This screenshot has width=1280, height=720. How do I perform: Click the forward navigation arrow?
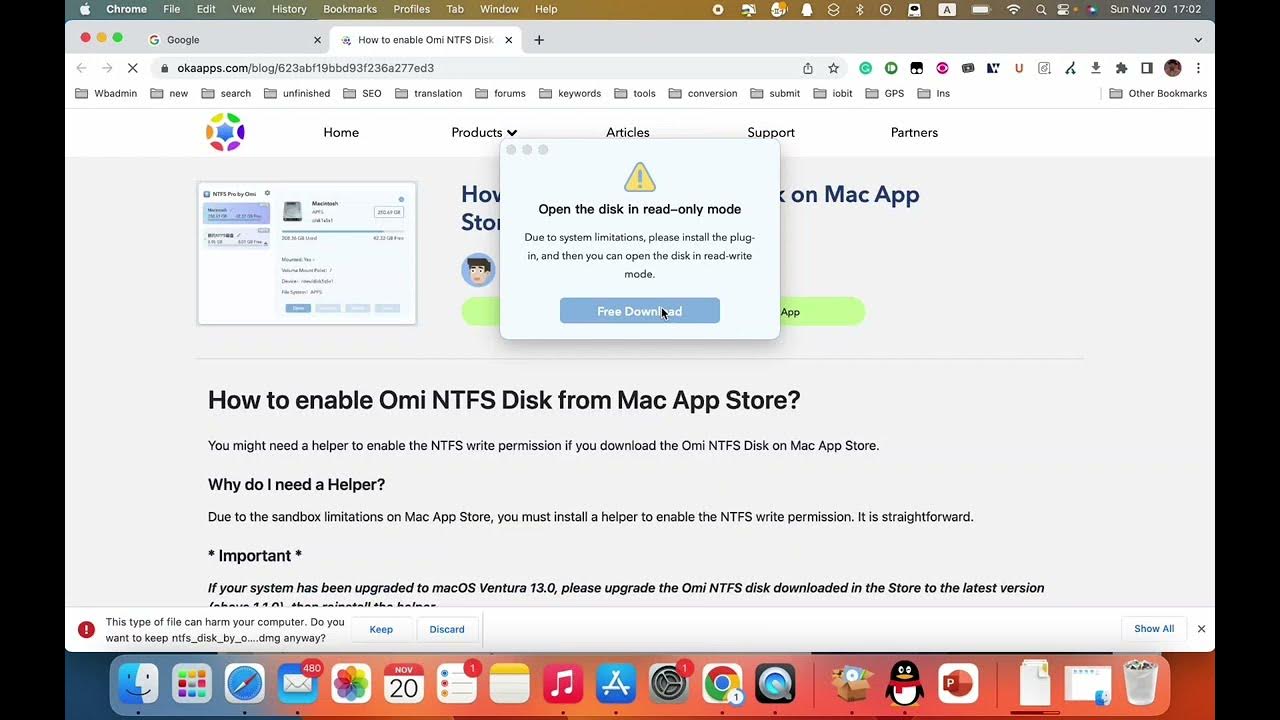click(107, 68)
